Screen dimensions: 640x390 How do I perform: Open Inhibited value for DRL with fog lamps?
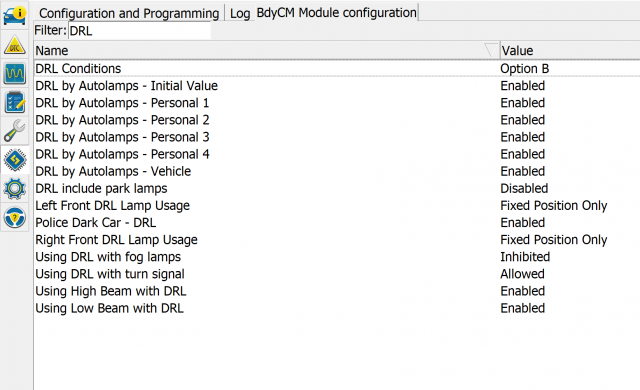[x=525, y=257]
